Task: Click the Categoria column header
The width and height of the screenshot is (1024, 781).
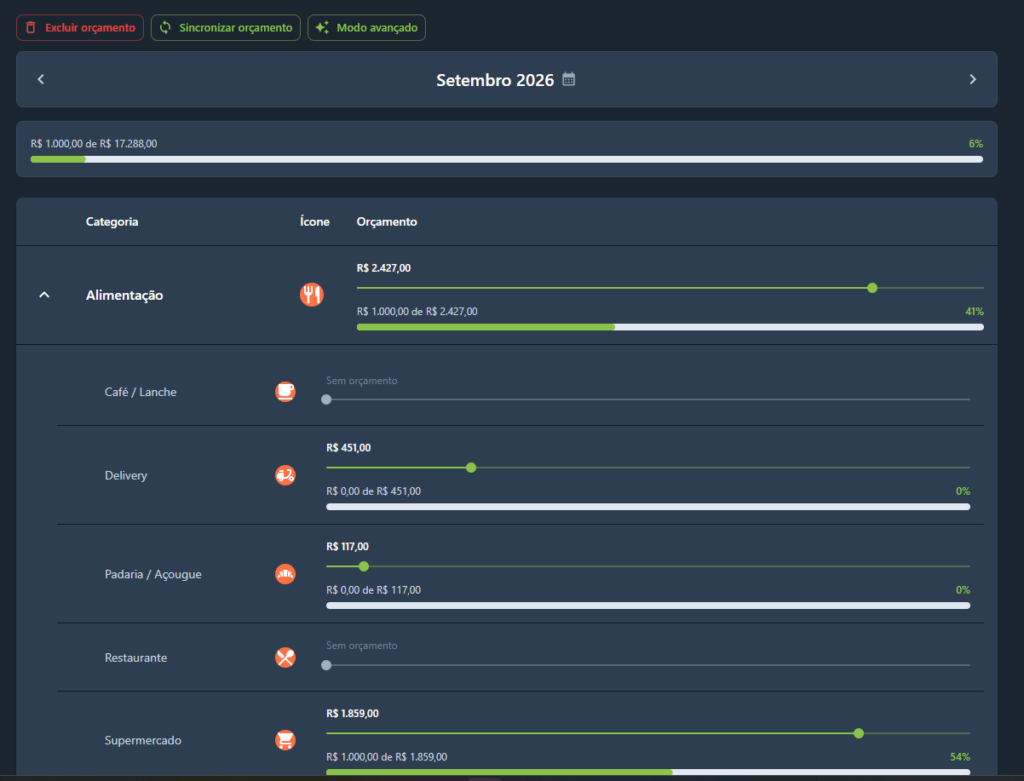Action: pyautogui.click(x=112, y=221)
